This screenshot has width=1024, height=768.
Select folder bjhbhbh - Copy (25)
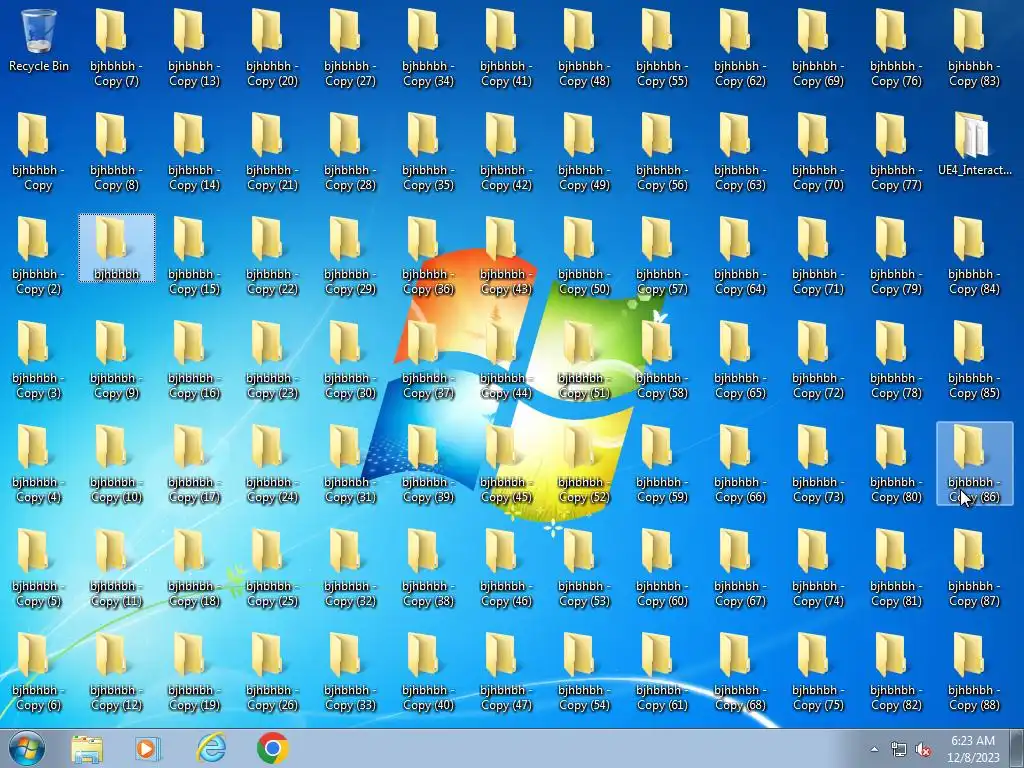click(272, 568)
